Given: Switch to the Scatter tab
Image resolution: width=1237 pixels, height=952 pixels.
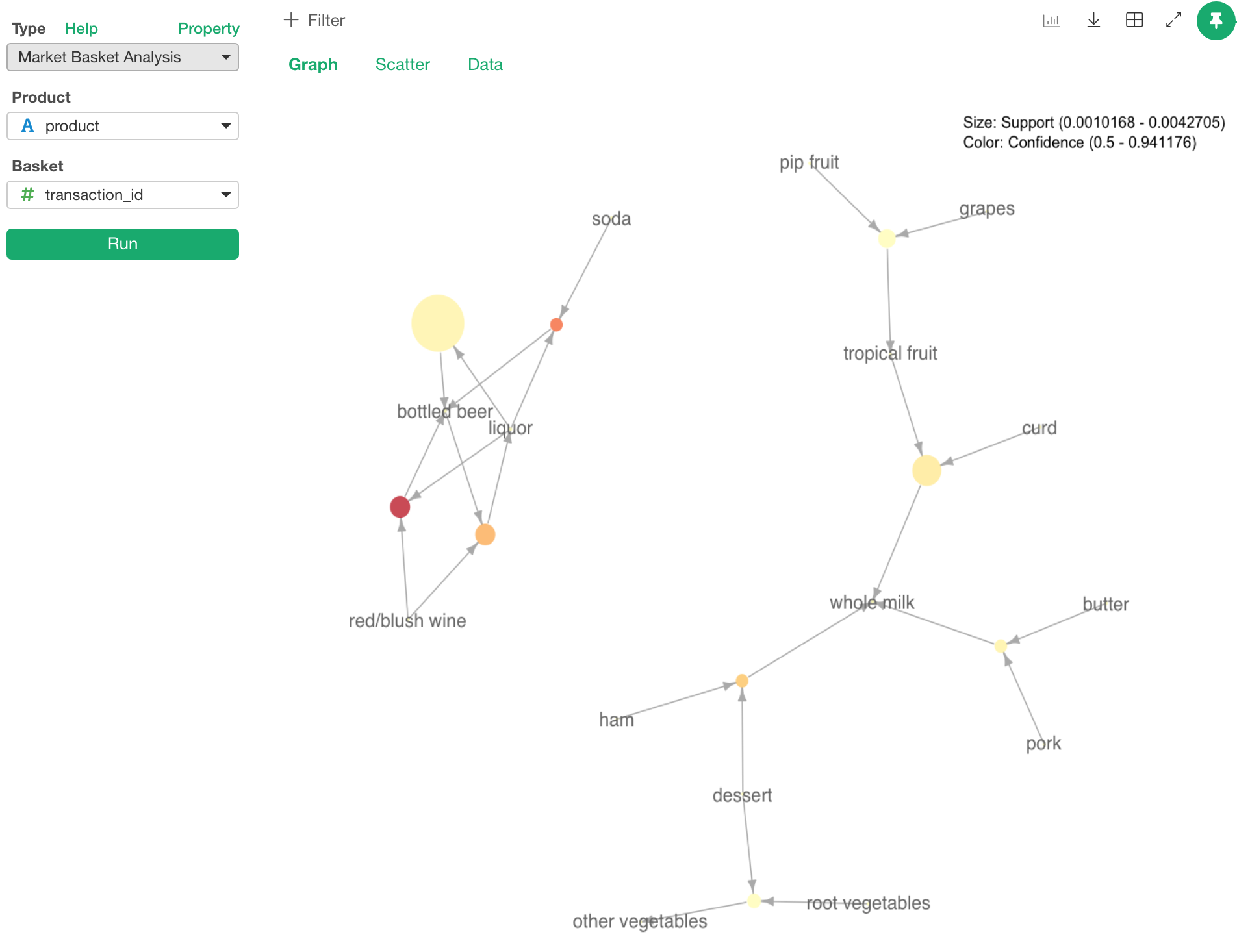Looking at the screenshot, I should pyautogui.click(x=403, y=64).
